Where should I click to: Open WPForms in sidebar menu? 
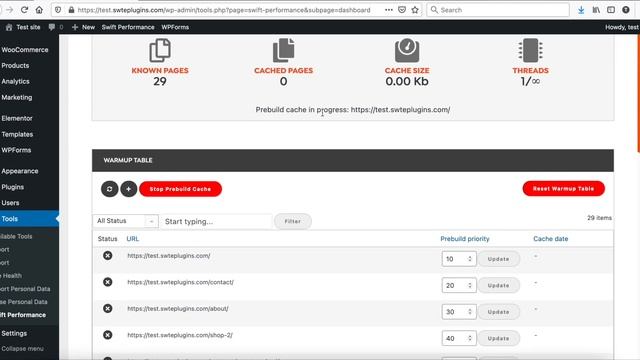16,150
